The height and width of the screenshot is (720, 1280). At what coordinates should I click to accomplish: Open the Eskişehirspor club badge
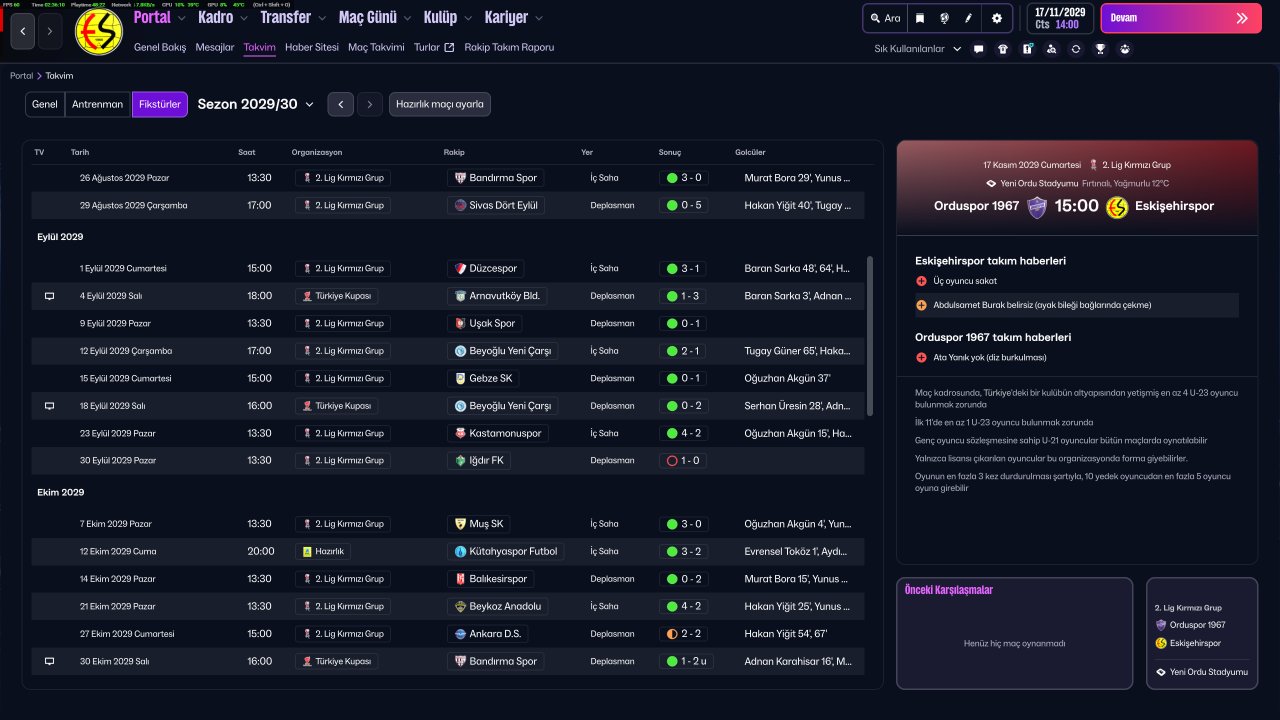point(99,32)
